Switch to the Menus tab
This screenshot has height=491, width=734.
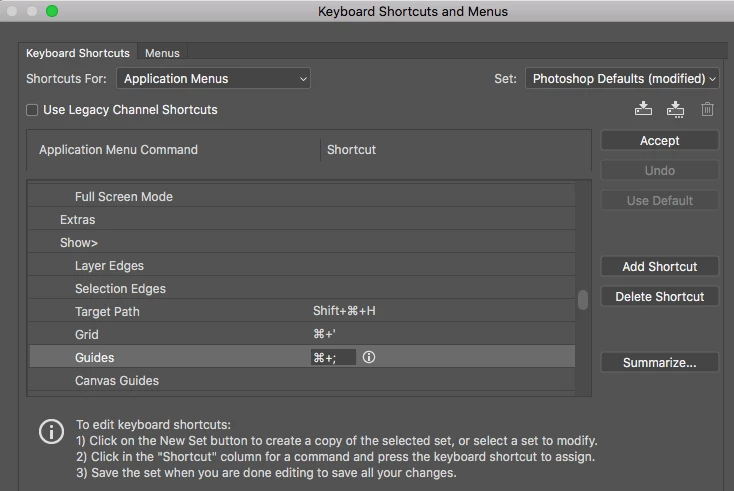point(162,53)
